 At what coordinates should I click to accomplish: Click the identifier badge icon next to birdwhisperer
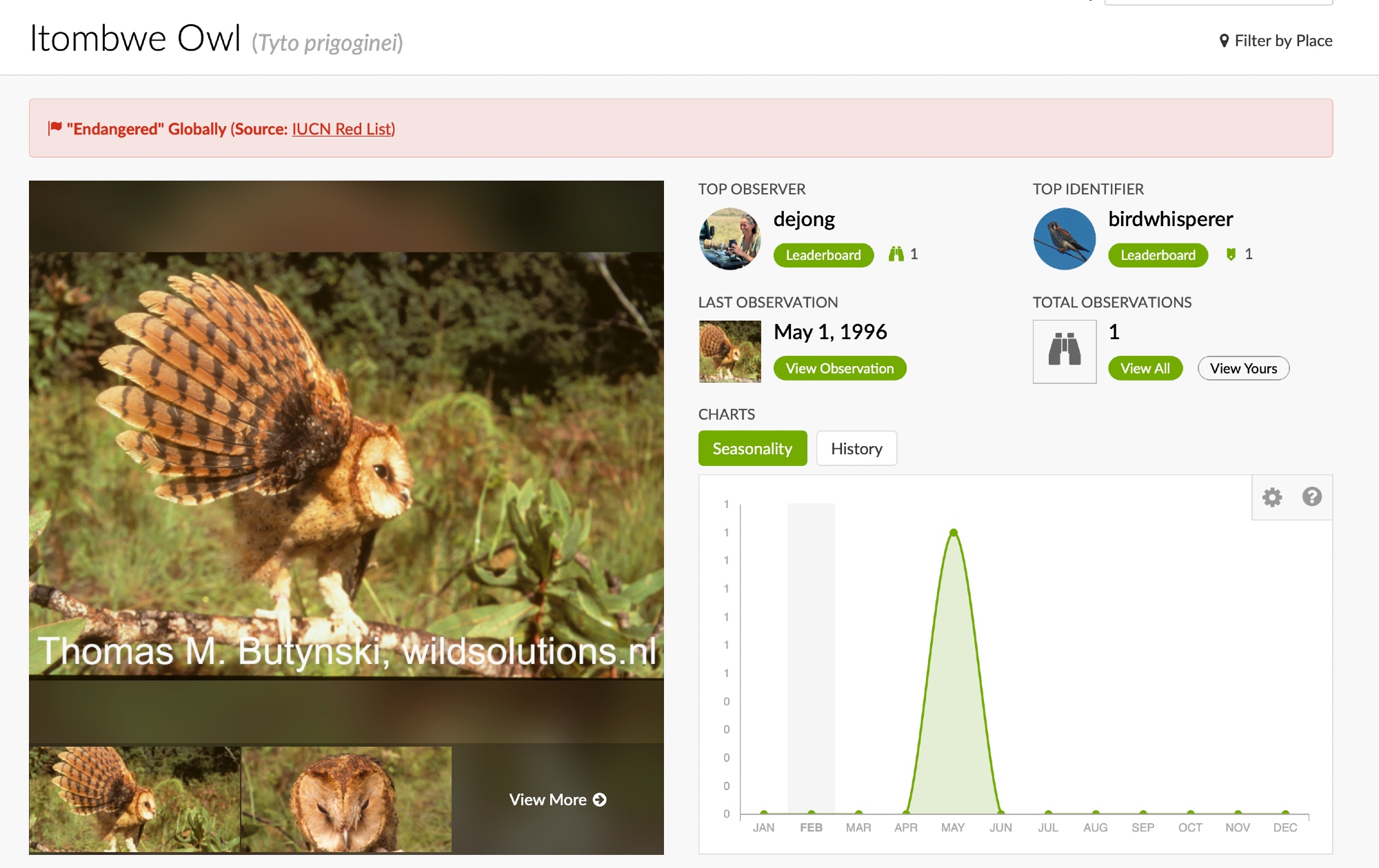(1231, 254)
